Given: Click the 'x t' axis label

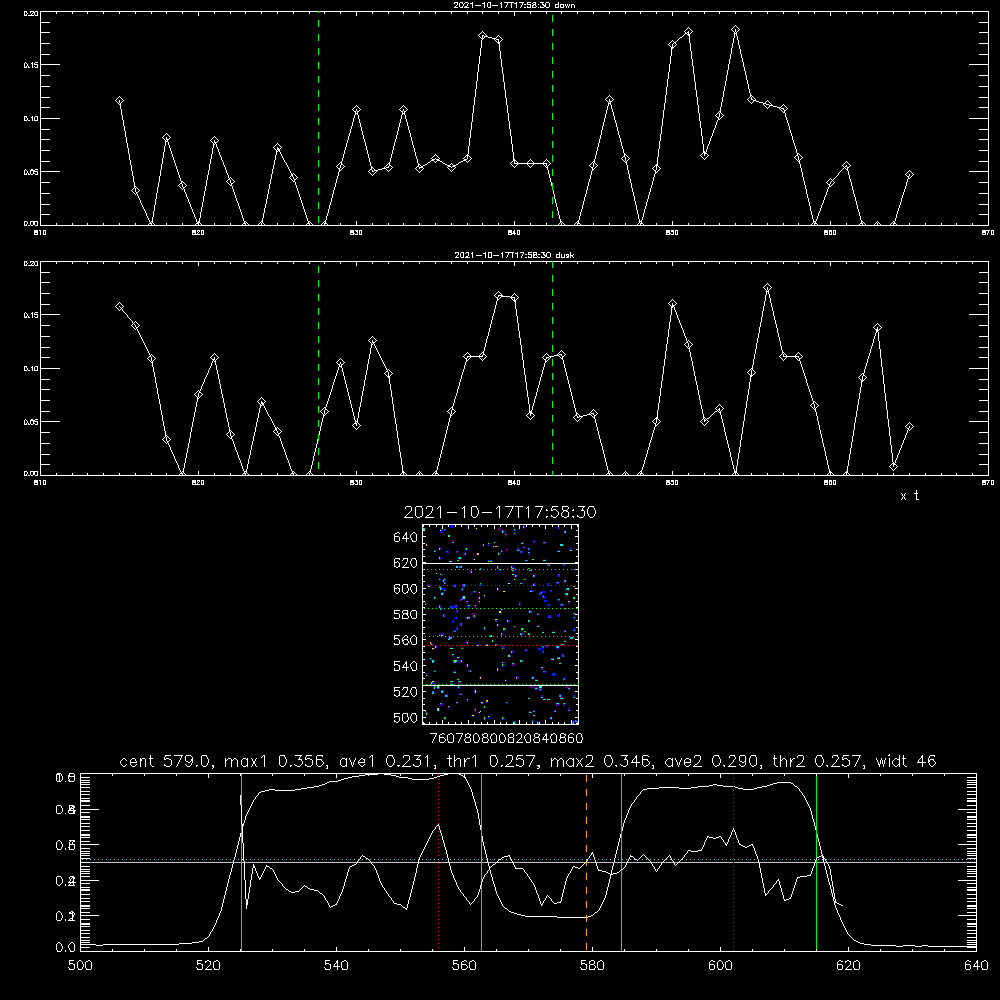Looking at the screenshot, I should (909, 496).
